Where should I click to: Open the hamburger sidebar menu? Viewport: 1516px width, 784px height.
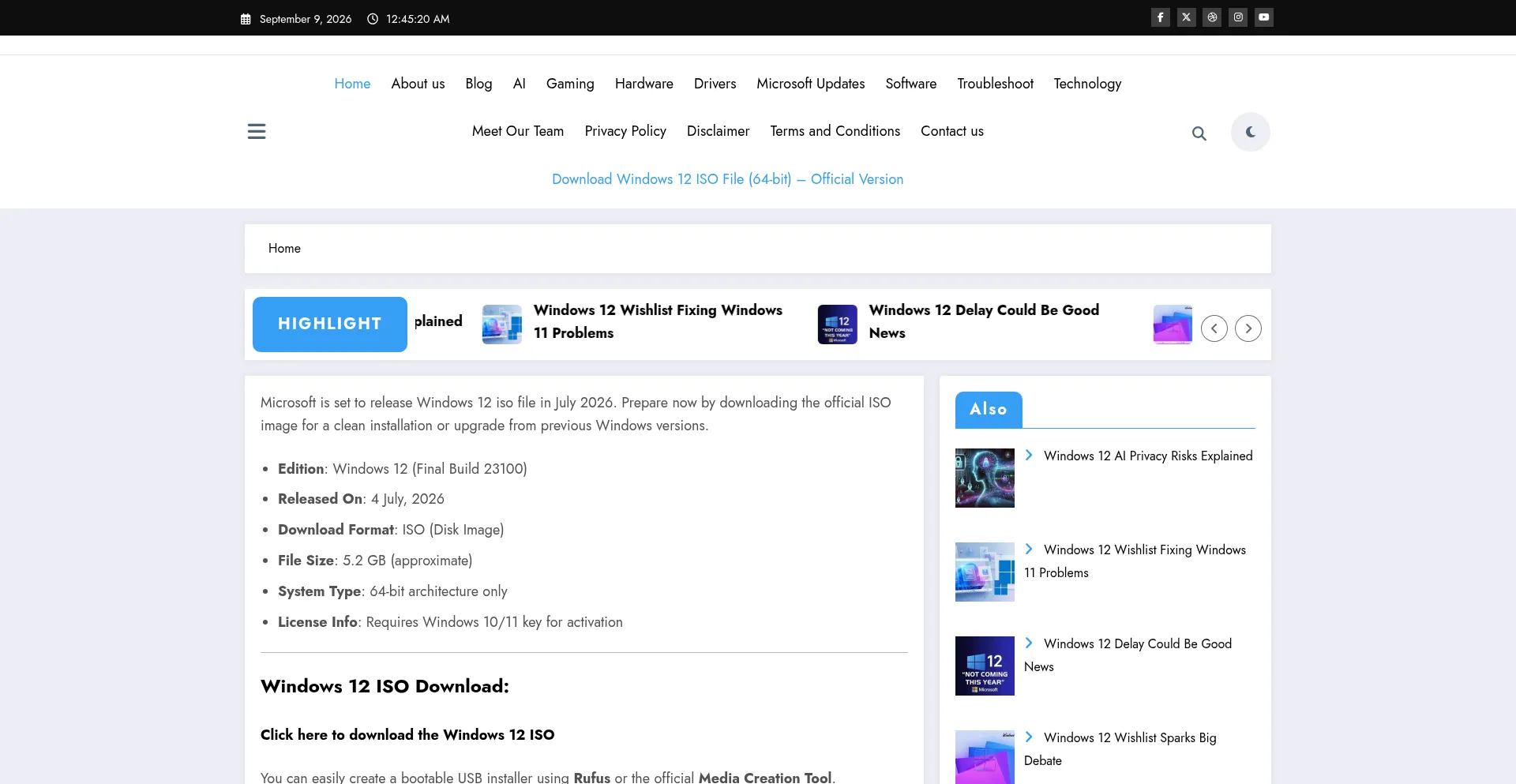[257, 131]
